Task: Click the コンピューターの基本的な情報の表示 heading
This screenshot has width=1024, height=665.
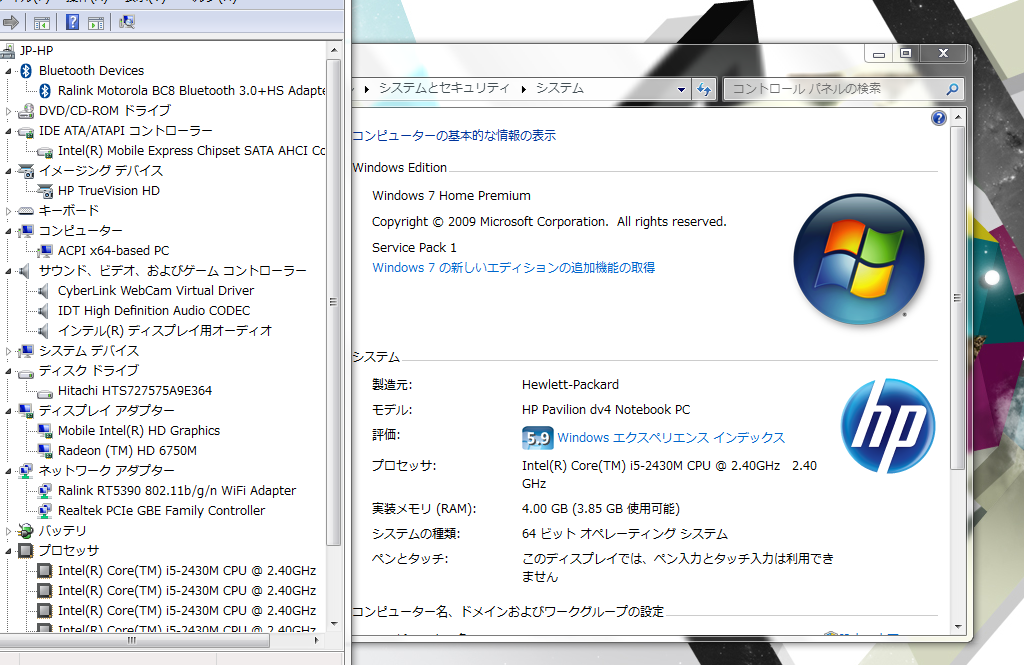Action: (x=454, y=136)
